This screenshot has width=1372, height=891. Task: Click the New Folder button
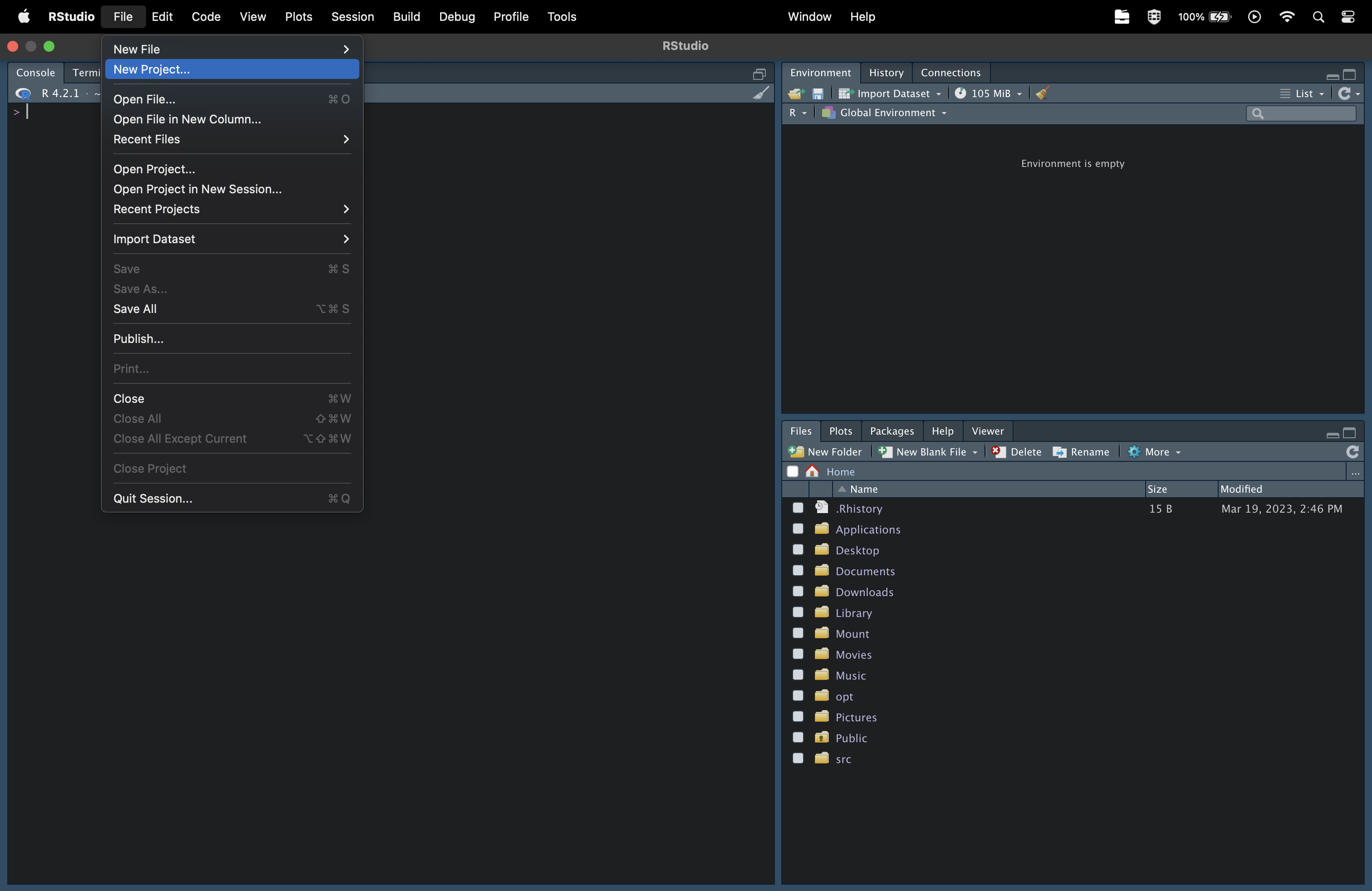[825, 452]
